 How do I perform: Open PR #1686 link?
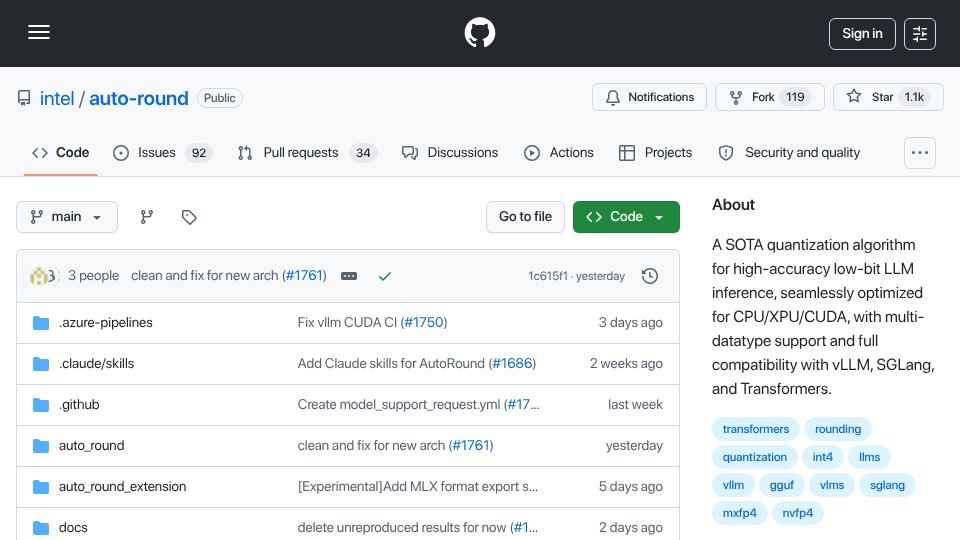pos(512,364)
